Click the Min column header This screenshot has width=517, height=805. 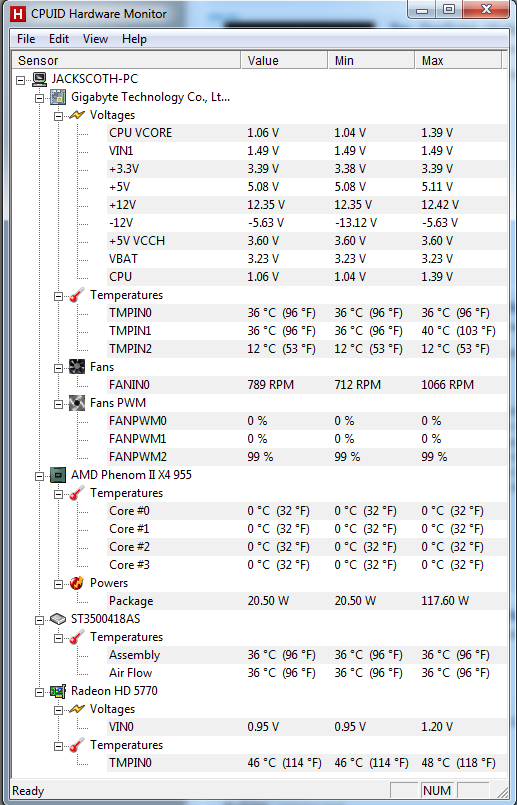[371, 61]
